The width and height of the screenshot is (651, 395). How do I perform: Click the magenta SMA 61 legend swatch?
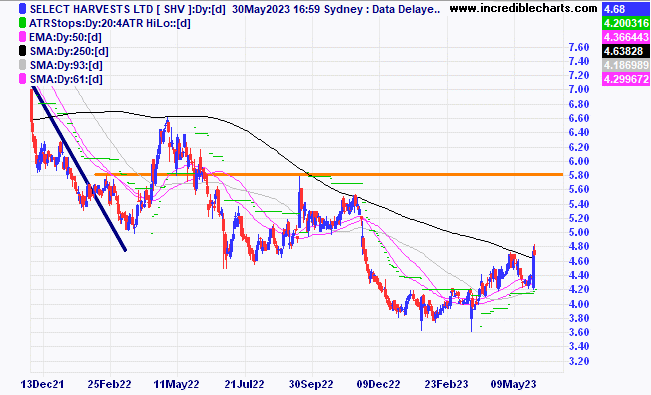tap(22, 79)
